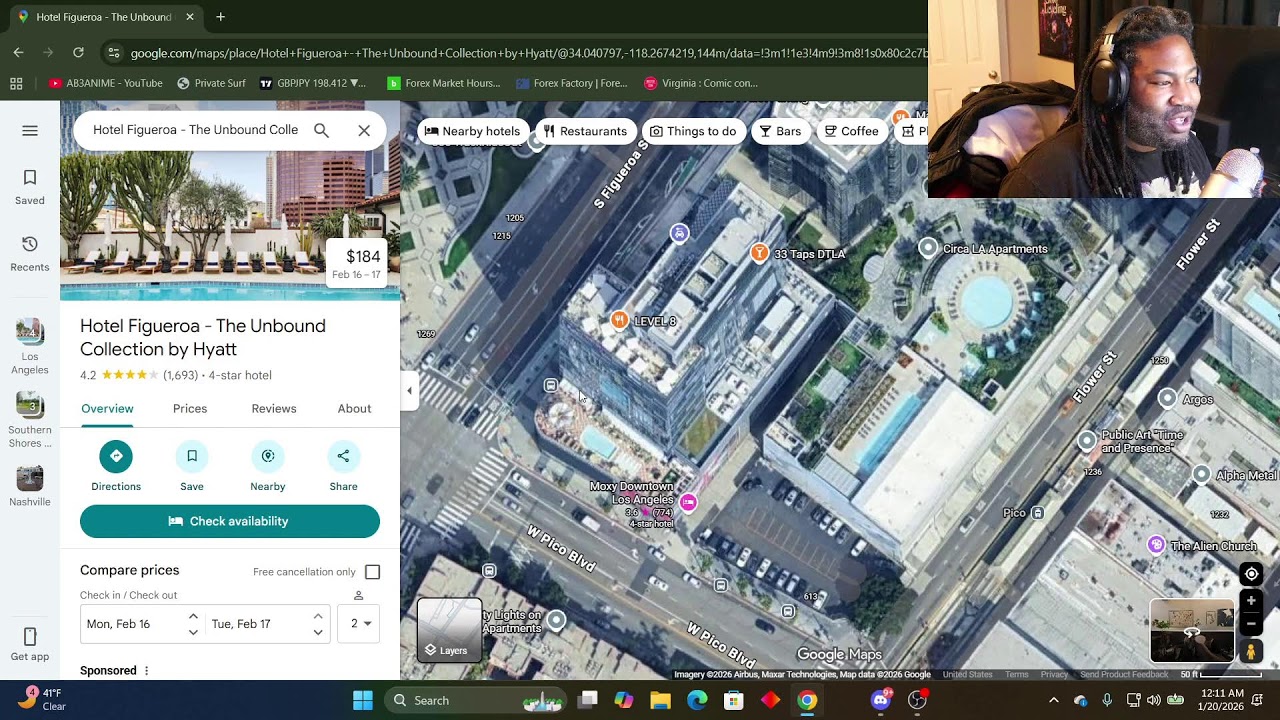Switch to the Reviews tab
1280x720 pixels.
click(x=274, y=408)
